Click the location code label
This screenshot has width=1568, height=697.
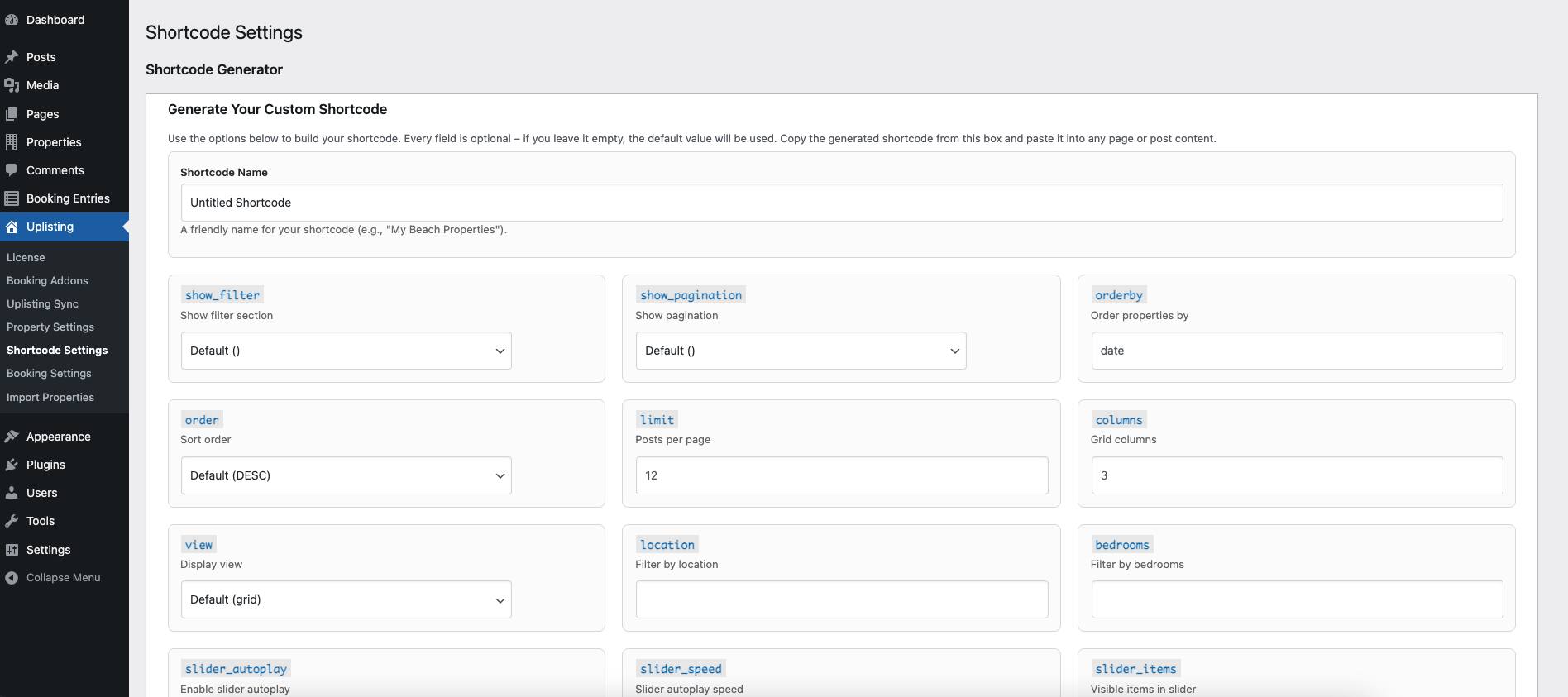(x=667, y=545)
